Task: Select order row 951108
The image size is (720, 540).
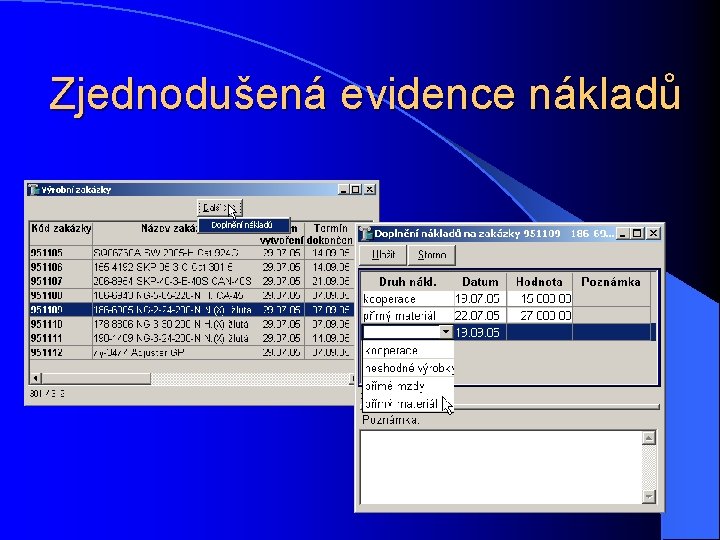Action: pos(191,295)
